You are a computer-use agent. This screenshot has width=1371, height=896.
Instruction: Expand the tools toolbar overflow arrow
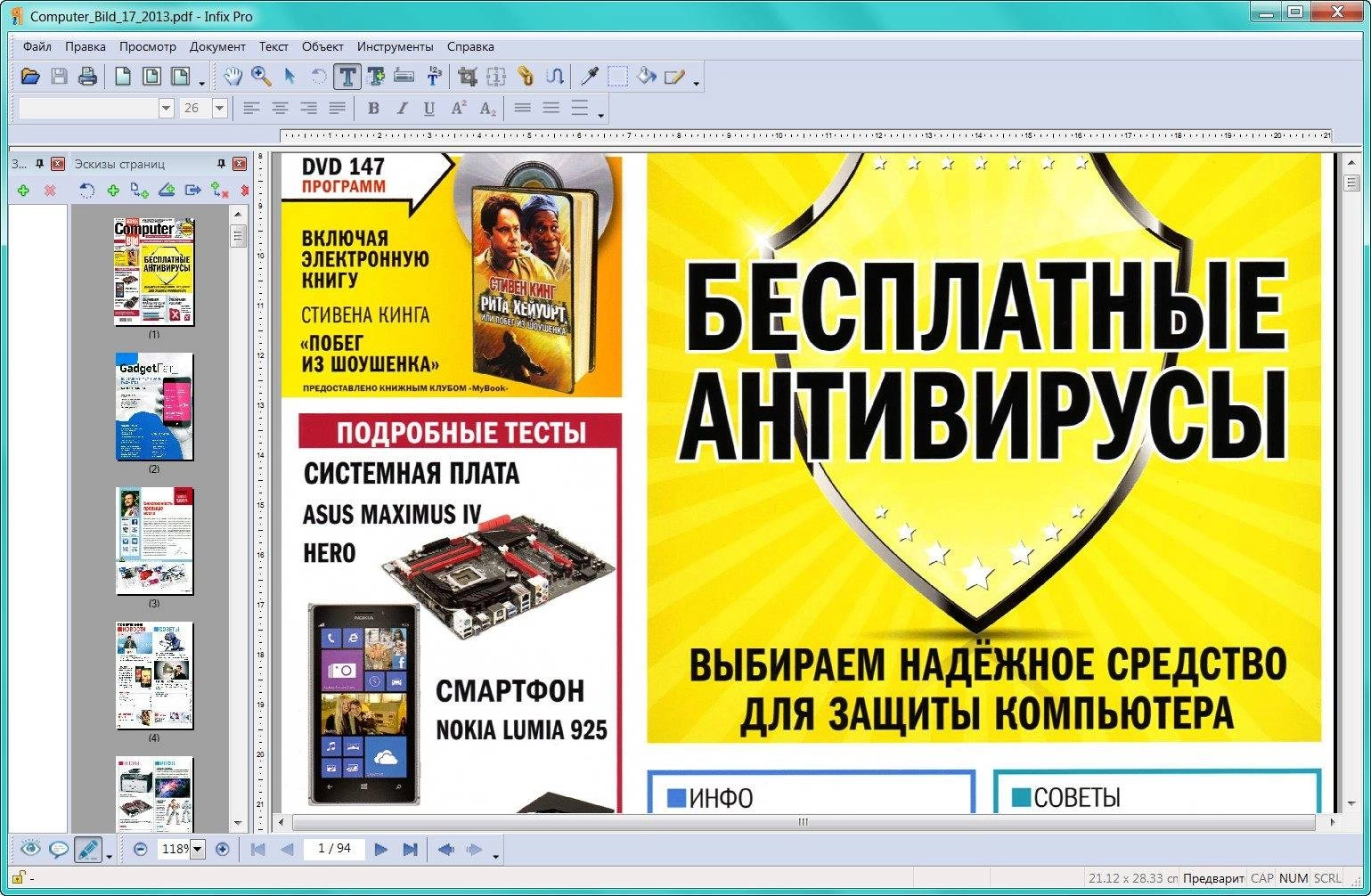tap(697, 83)
